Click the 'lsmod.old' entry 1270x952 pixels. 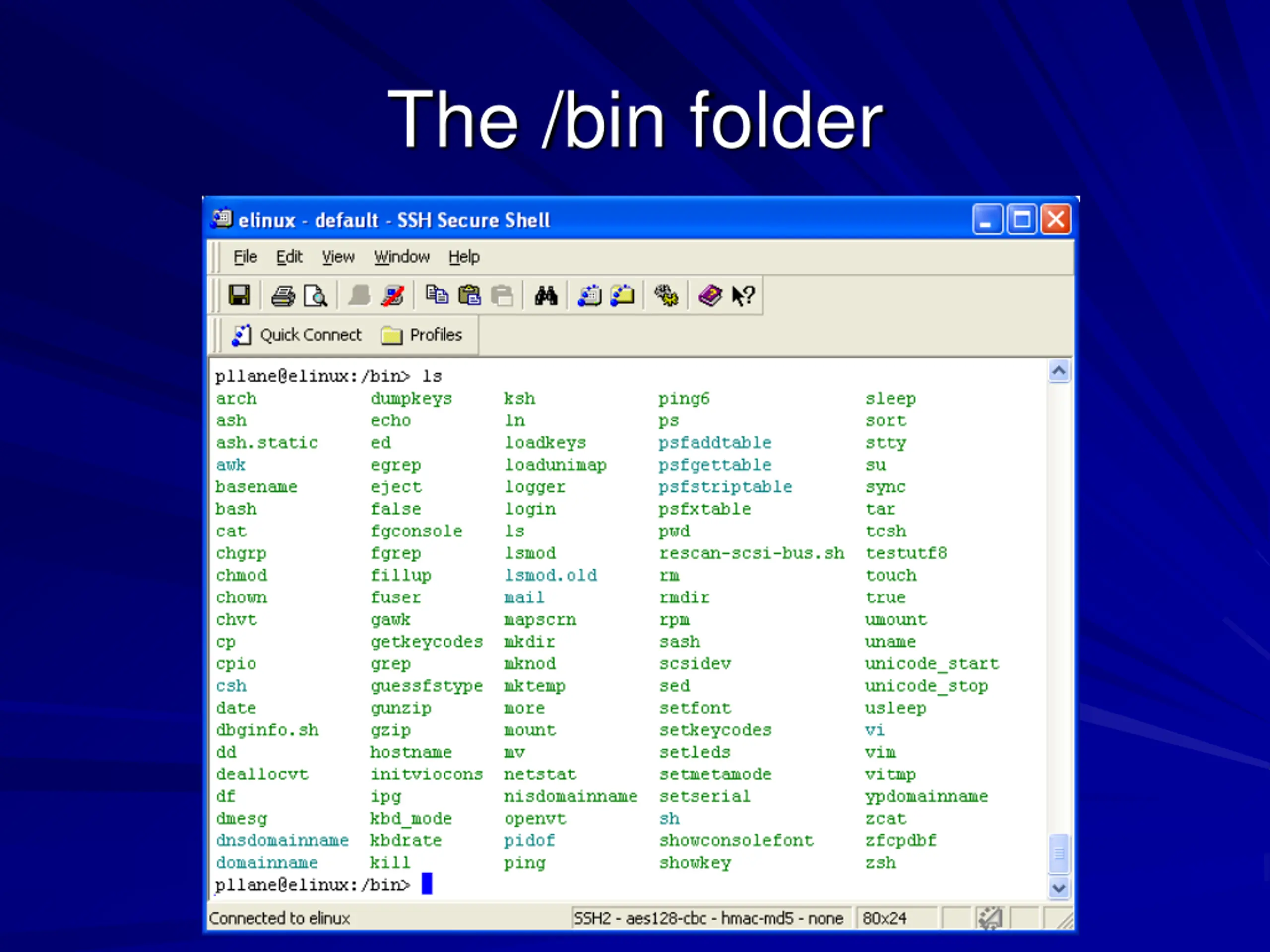(551, 575)
